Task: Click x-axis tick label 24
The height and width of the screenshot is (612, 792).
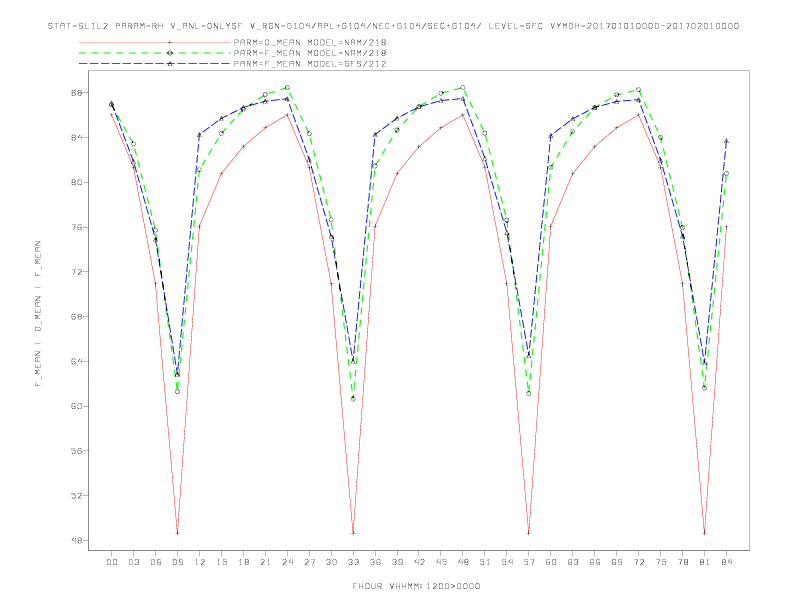Action: tap(287, 562)
